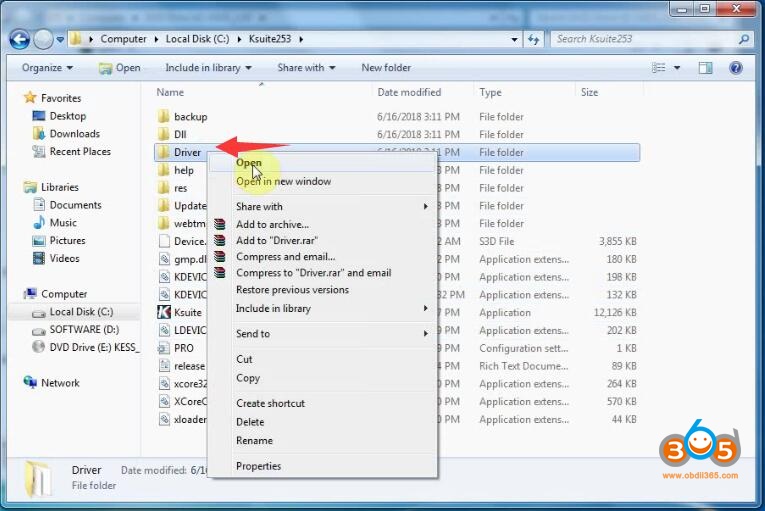This screenshot has width=765, height=511.
Task: Focus the Search Ksuite253 field
Action: [x=644, y=39]
